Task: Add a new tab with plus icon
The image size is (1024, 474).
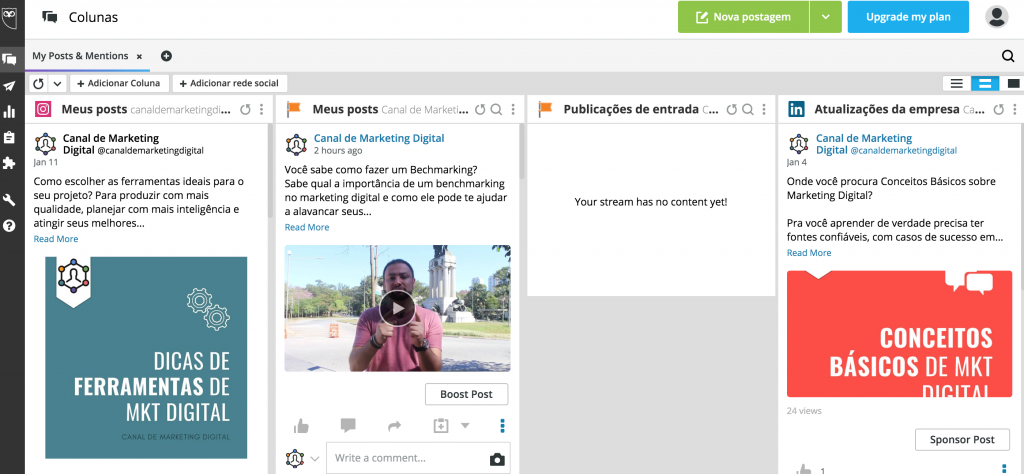Action: (x=167, y=56)
